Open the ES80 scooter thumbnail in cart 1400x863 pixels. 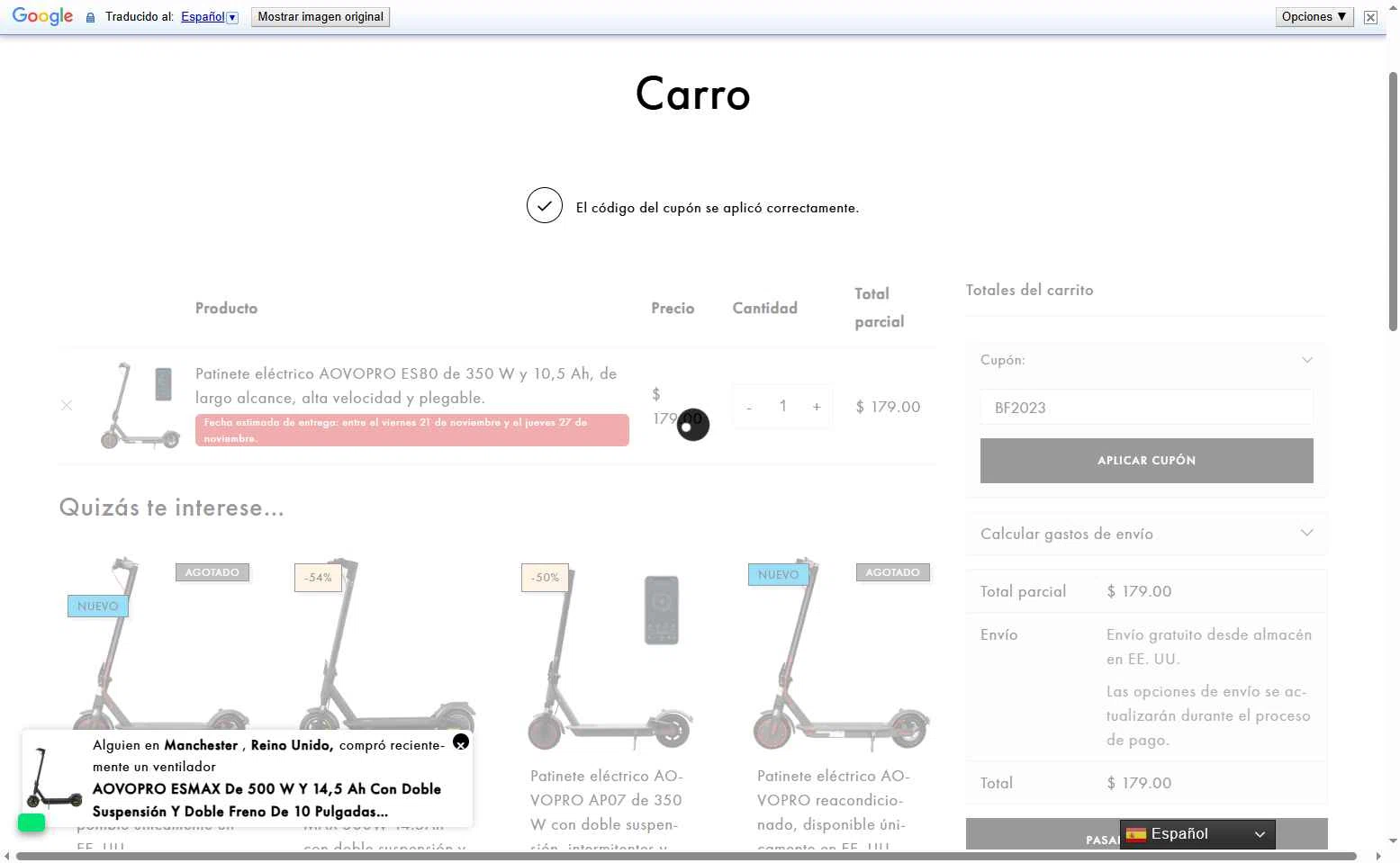pyautogui.click(x=139, y=405)
